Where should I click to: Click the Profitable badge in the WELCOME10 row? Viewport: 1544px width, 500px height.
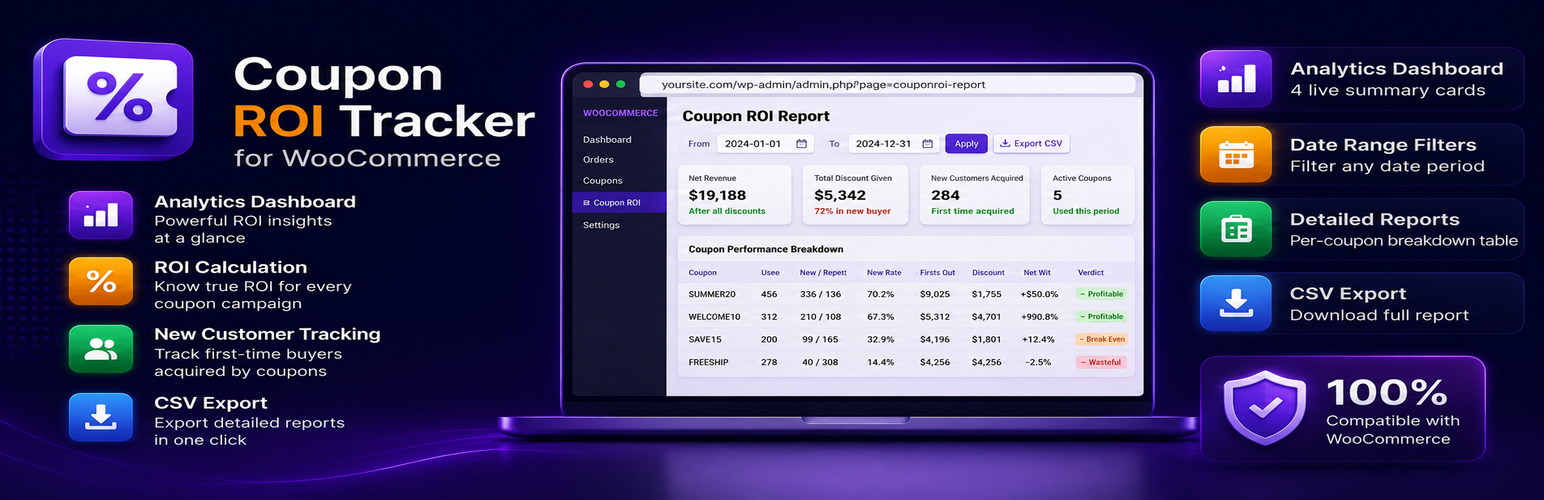tap(1101, 317)
